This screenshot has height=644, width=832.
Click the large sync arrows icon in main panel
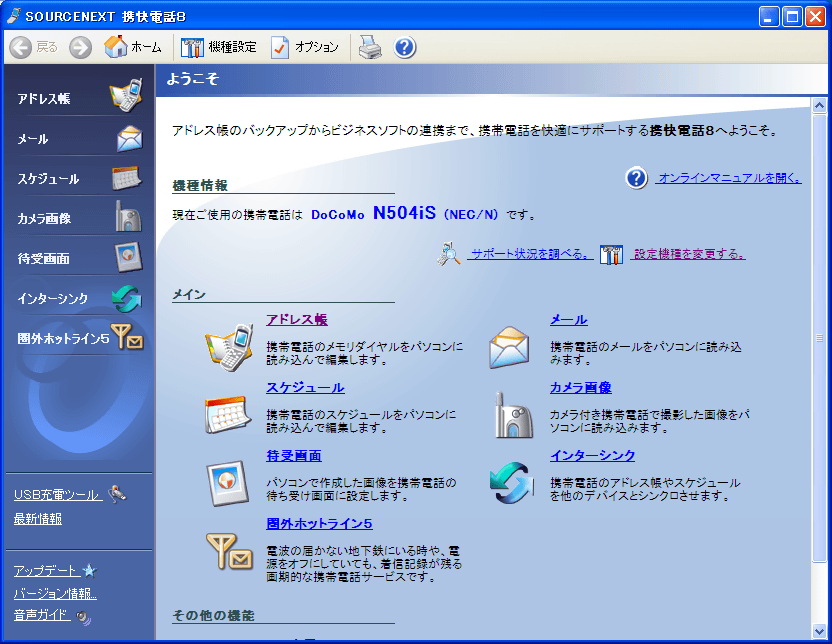point(511,483)
